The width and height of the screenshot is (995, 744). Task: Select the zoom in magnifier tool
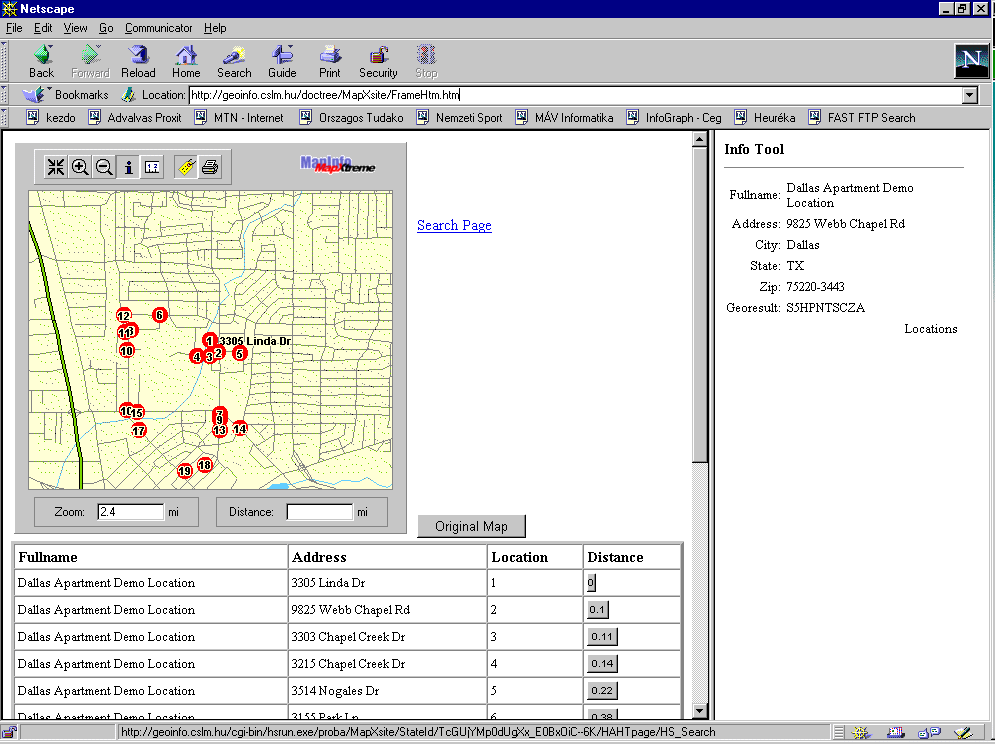(x=80, y=167)
